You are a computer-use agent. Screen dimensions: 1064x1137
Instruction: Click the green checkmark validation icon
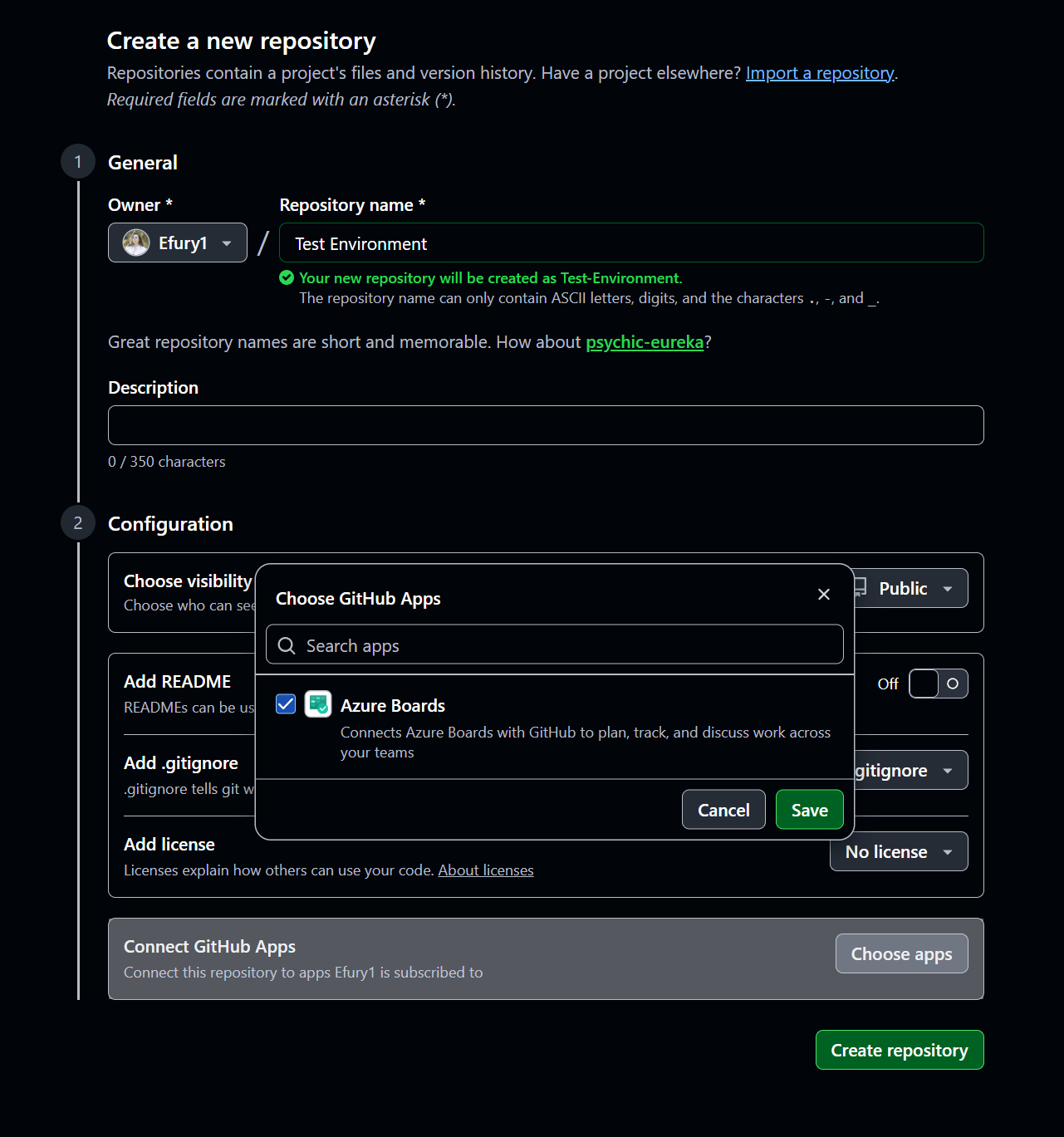pyautogui.click(x=287, y=277)
